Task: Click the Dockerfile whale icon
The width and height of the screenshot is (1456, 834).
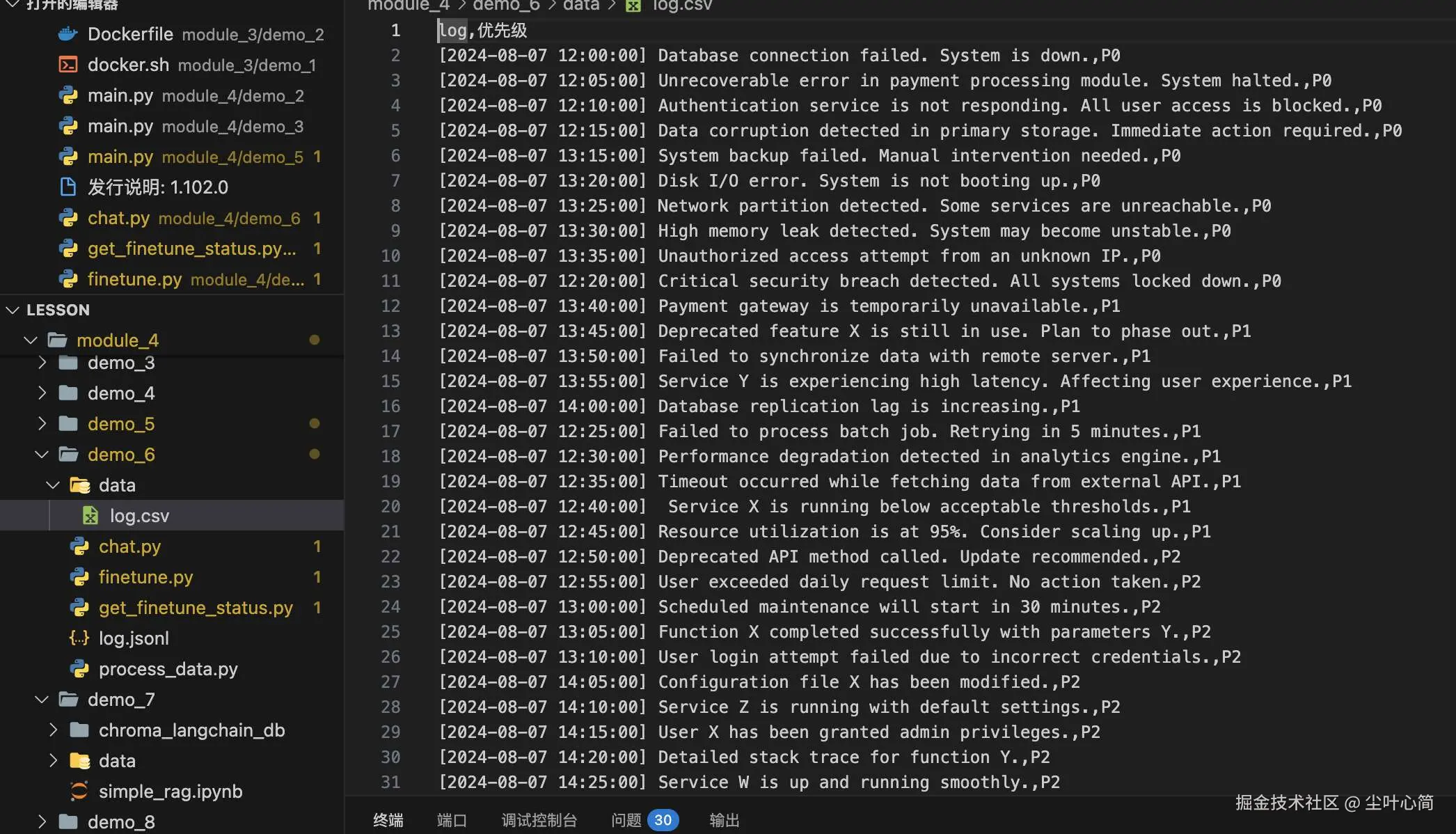Action: click(68, 34)
